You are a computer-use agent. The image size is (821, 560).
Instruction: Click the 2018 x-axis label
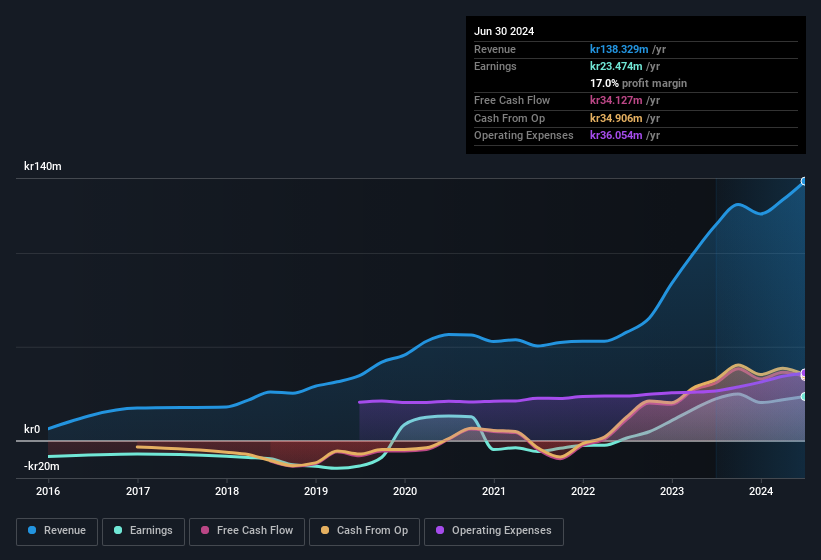point(227,491)
